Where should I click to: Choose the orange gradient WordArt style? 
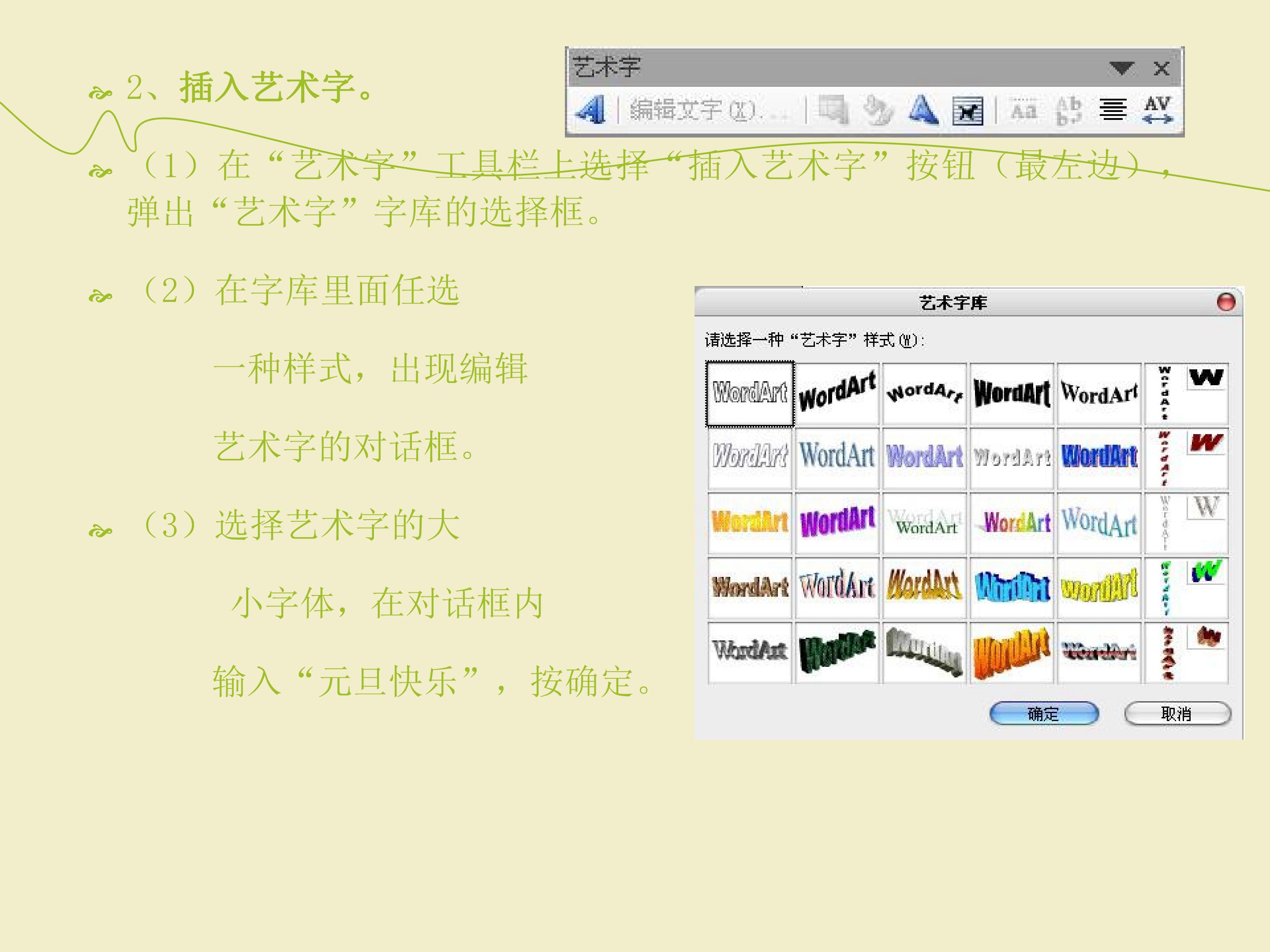tap(750, 523)
